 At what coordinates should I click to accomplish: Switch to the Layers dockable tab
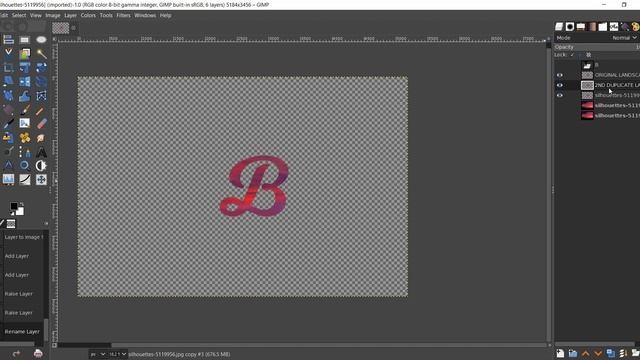click(x=559, y=27)
